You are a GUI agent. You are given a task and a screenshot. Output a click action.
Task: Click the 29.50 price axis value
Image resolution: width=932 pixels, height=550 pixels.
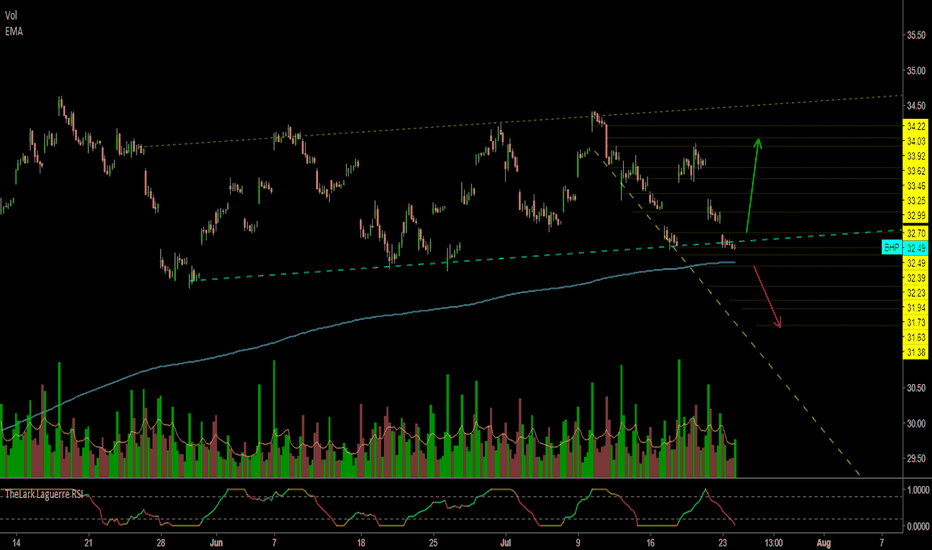[916, 458]
